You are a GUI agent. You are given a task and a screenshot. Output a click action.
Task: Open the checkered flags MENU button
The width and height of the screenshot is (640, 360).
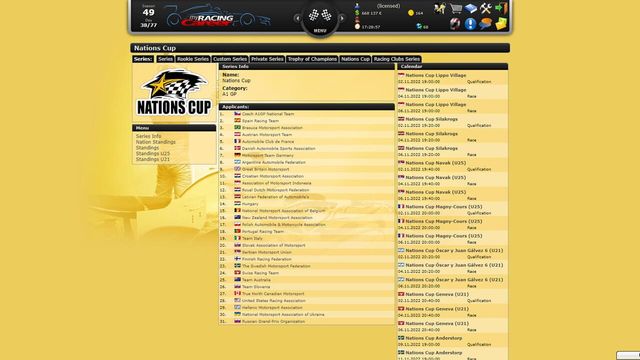point(320,19)
